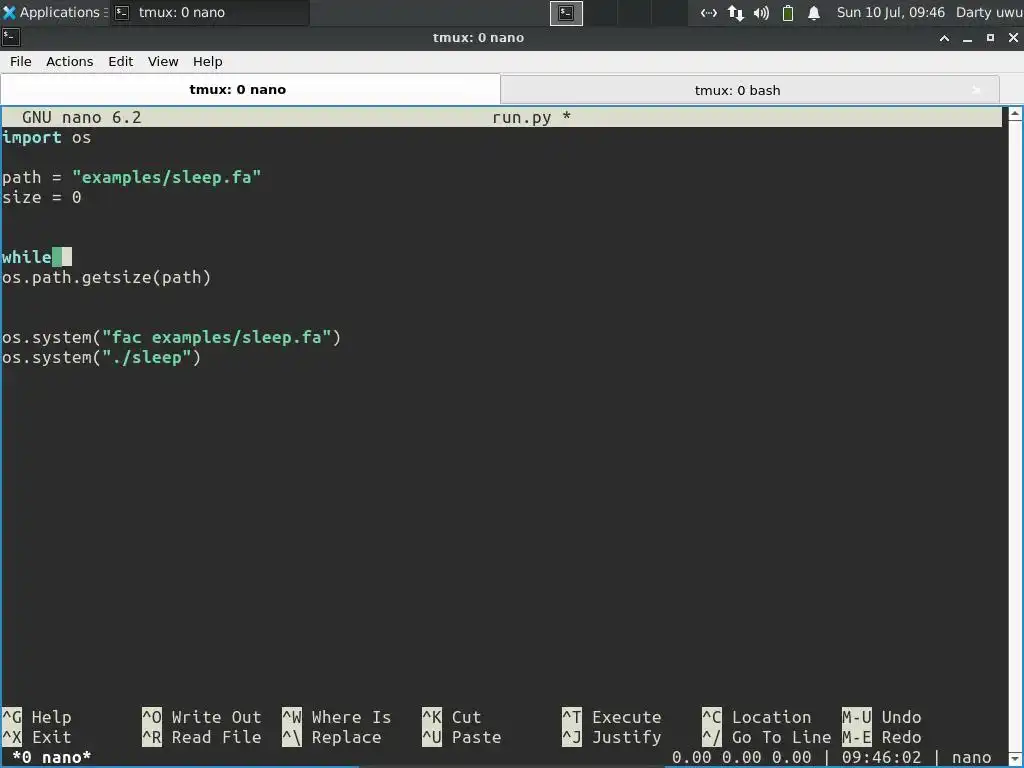Viewport: 1024px width, 768px height.
Task: Open the Edit menu
Action: pyautogui.click(x=120, y=61)
